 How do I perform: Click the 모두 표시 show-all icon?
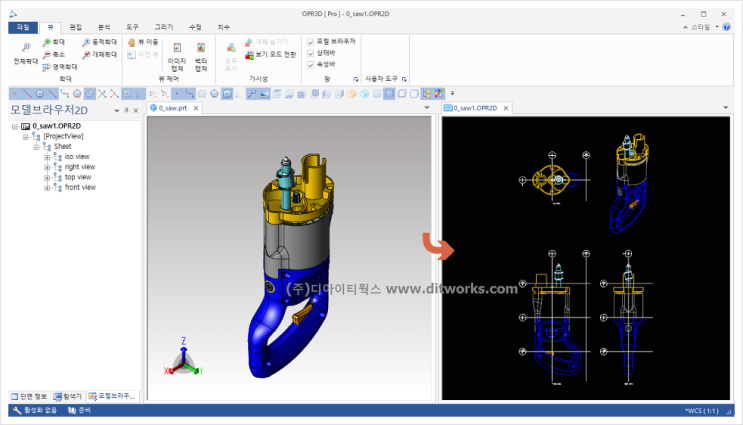(x=231, y=48)
